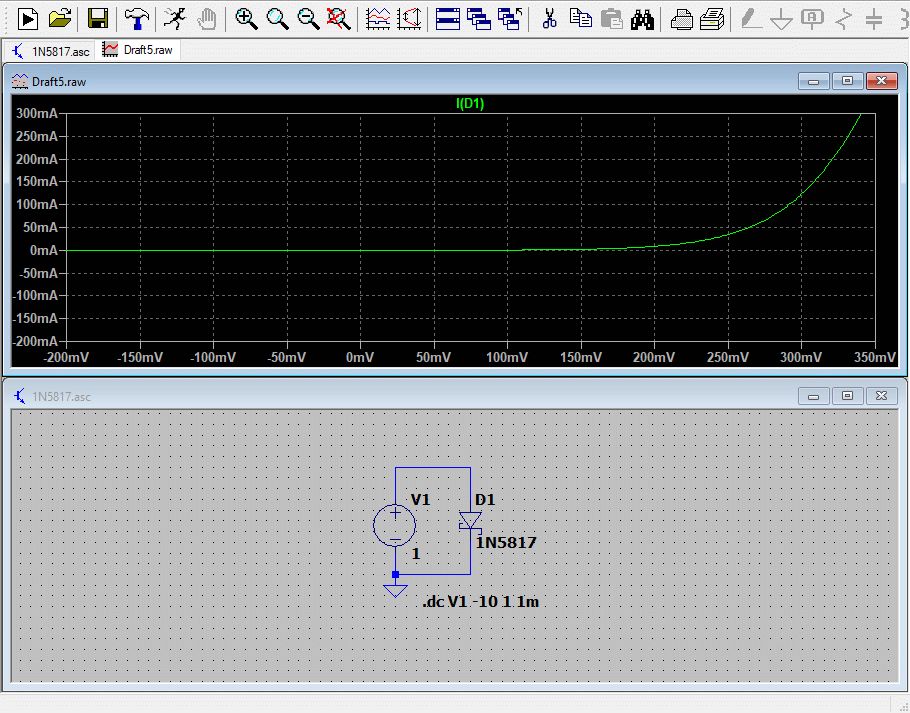Switch to the Draft5.raw tab
Image resolution: width=910 pixels, height=713 pixels.
pyautogui.click(x=140, y=49)
